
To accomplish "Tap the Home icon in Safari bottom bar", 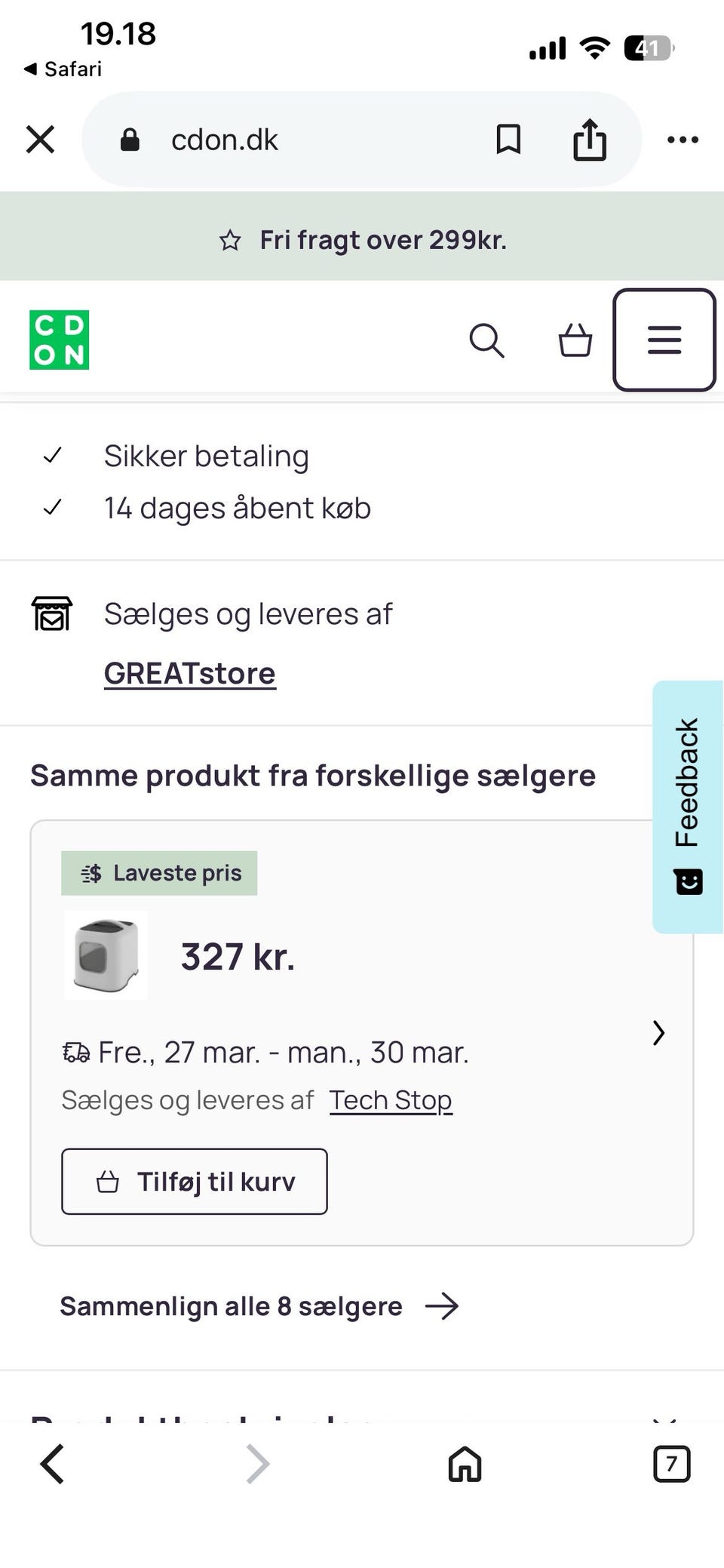I will (x=463, y=1465).
